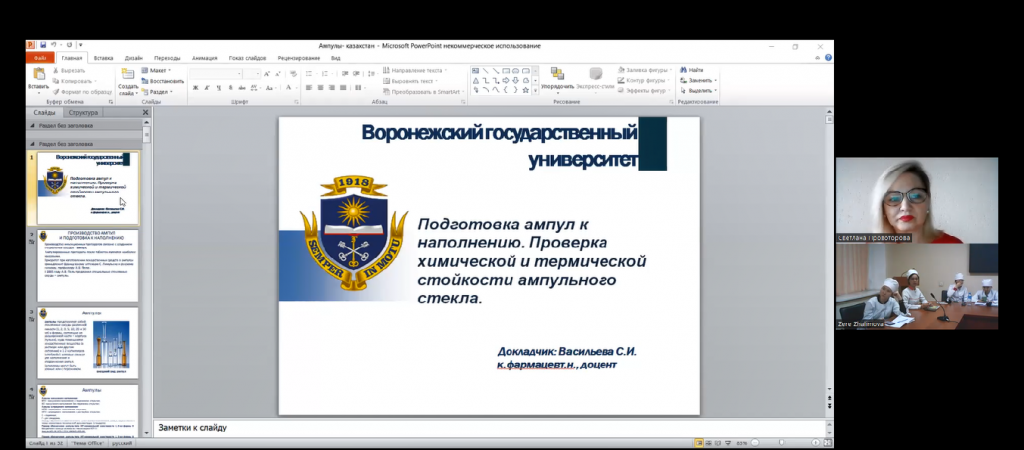
Task: Close the slides pane with X
Action: (146, 112)
